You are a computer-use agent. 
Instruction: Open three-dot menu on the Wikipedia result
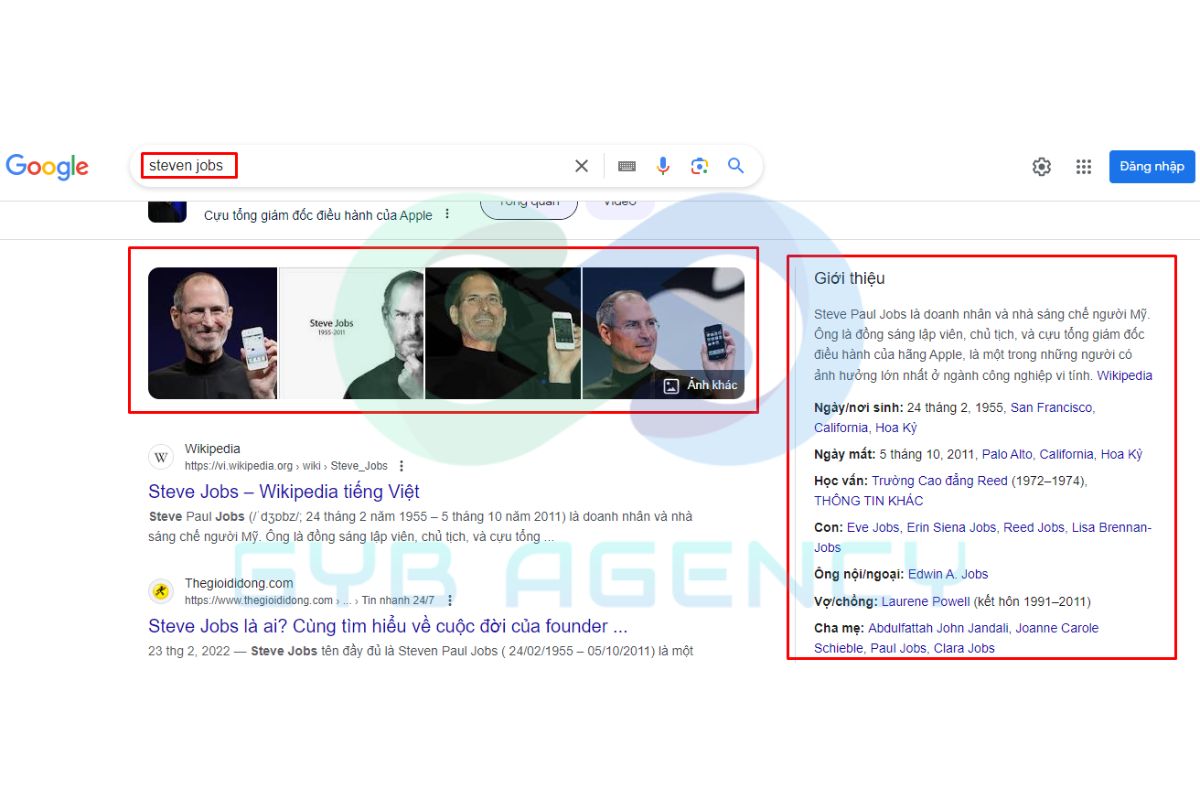tap(401, 466)
